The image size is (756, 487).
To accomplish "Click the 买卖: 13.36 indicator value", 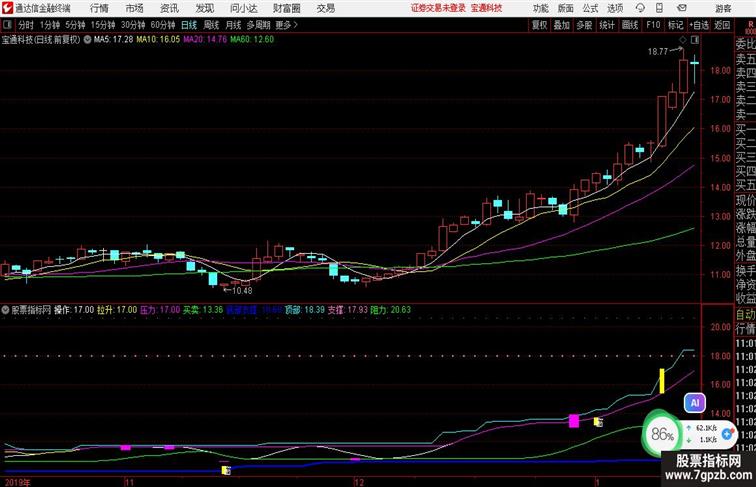I will pyautogui.click(x=202, y=310).
